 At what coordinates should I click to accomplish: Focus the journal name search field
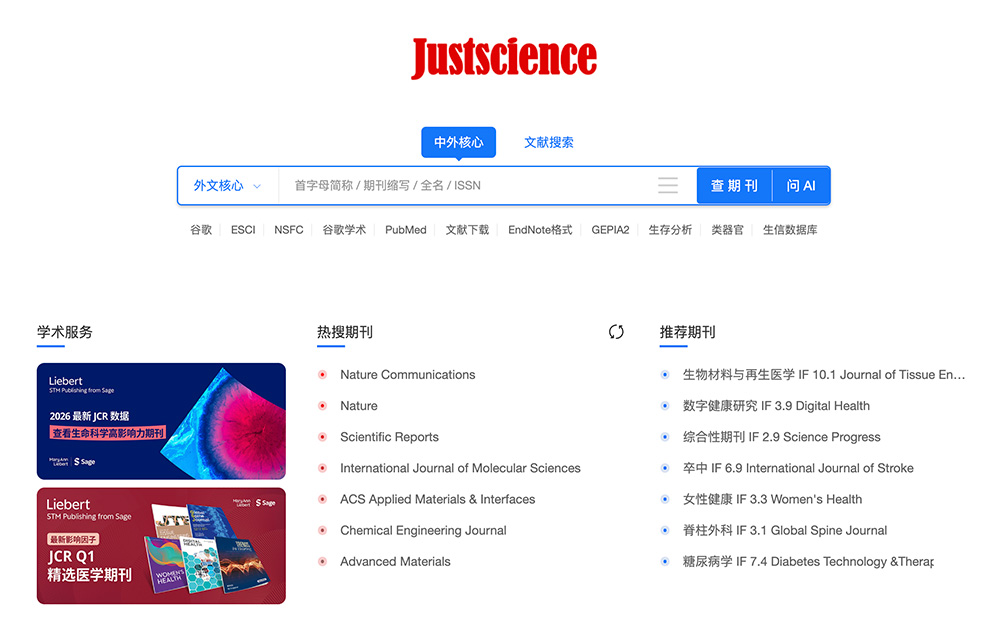[x=469, y=186]
